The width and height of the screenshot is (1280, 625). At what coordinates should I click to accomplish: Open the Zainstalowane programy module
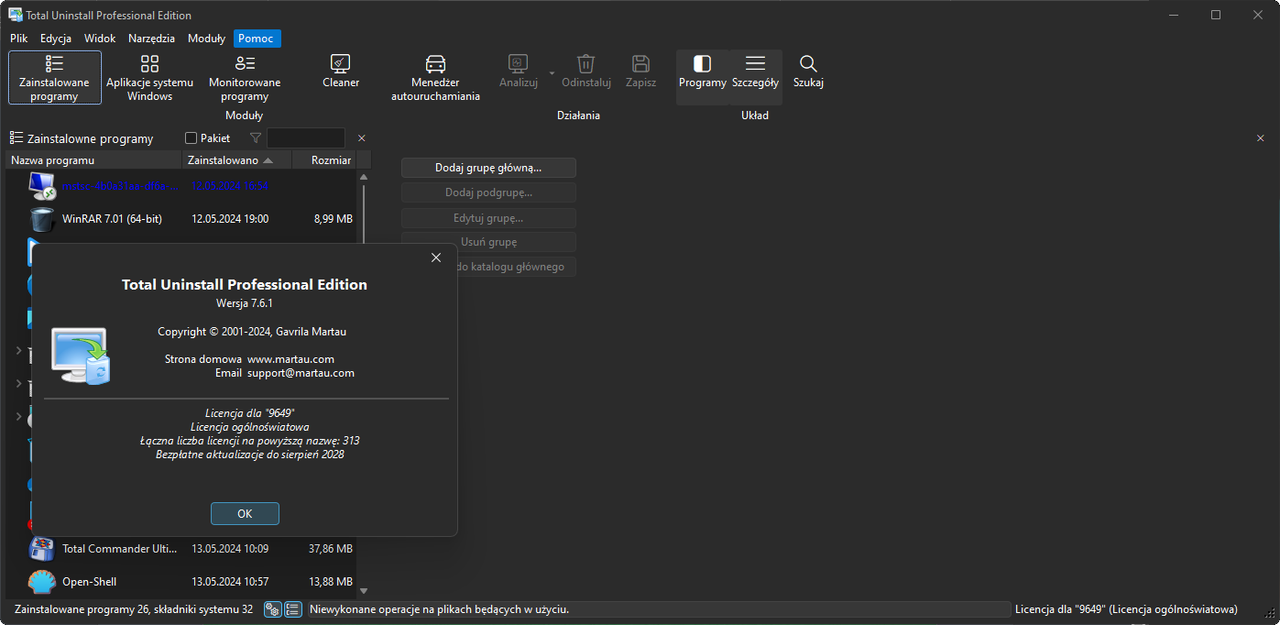click(55, 77)
